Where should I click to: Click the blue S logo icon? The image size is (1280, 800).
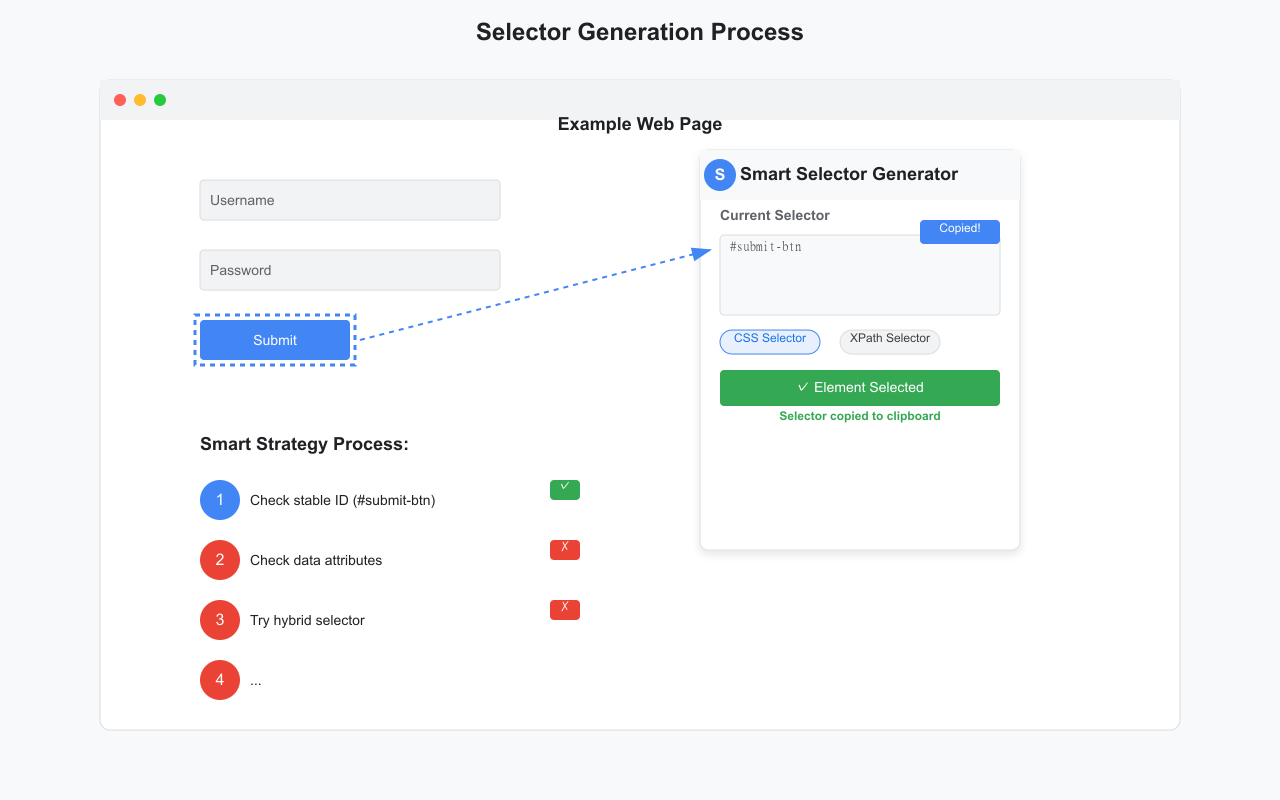pos(720,175)
